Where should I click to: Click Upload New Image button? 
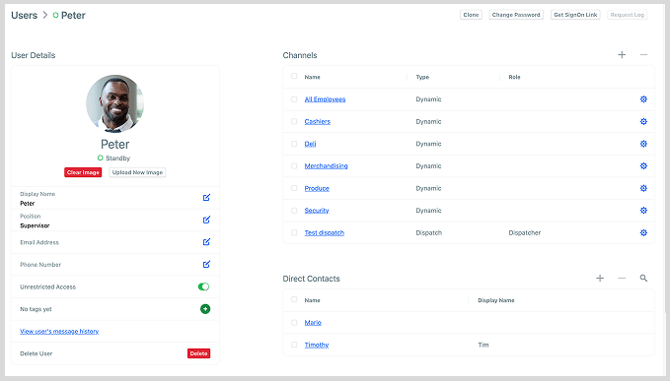pos(137,172)
